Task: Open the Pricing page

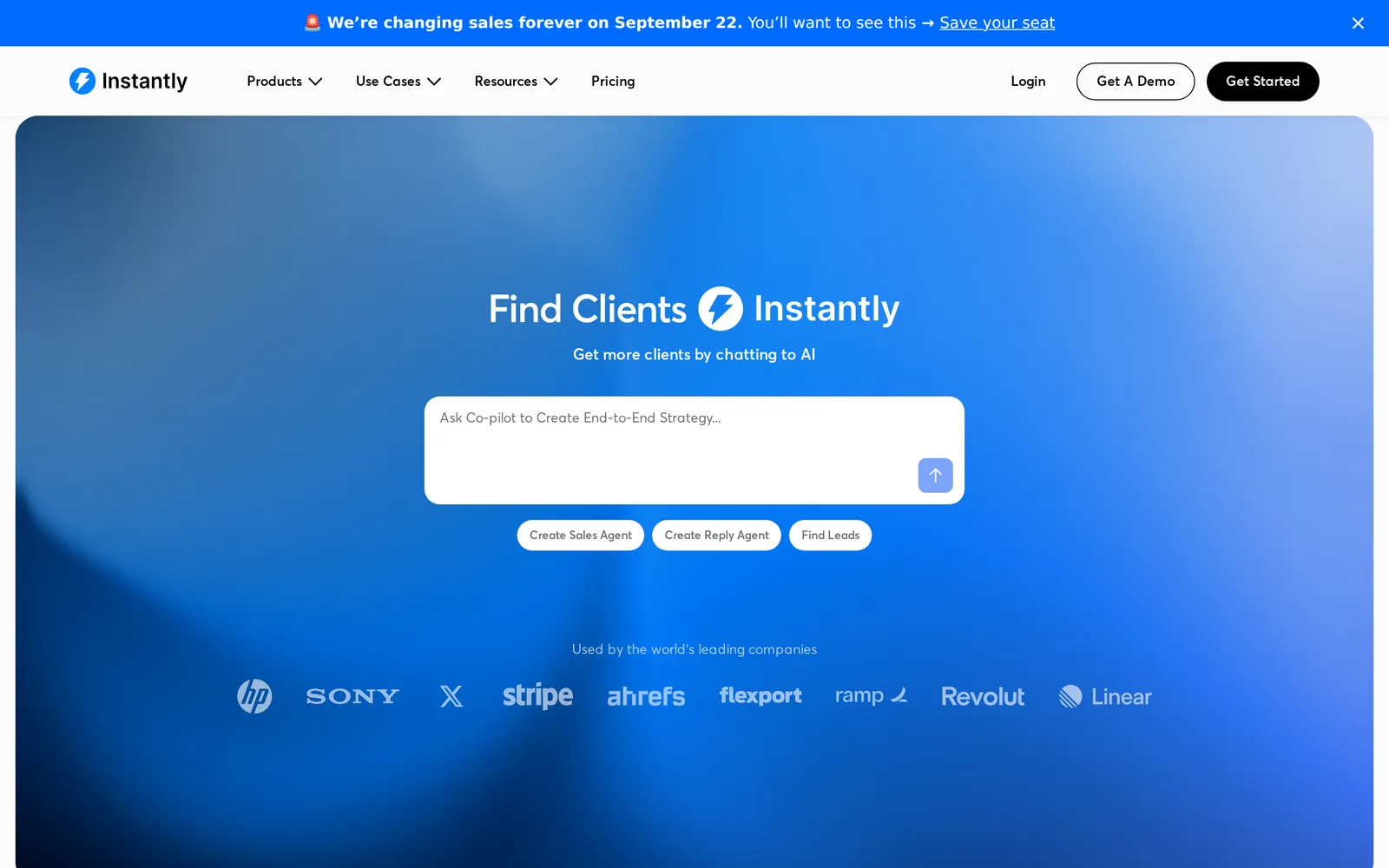Action: [x=613, y=82]
